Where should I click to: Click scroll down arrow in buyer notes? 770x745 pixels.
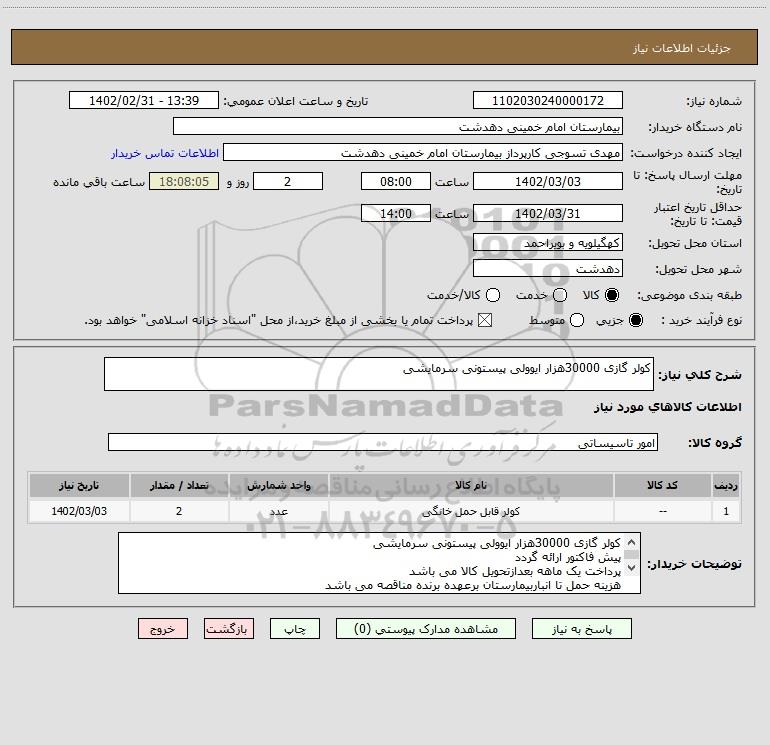[632, 568]
